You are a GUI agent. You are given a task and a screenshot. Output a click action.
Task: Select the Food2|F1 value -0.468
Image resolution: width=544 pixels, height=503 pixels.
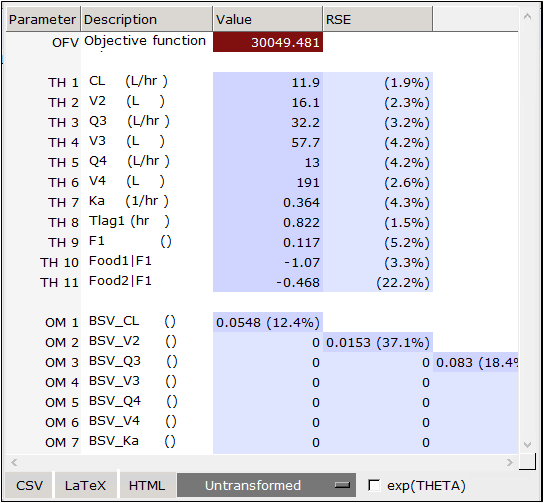(268, 282)
